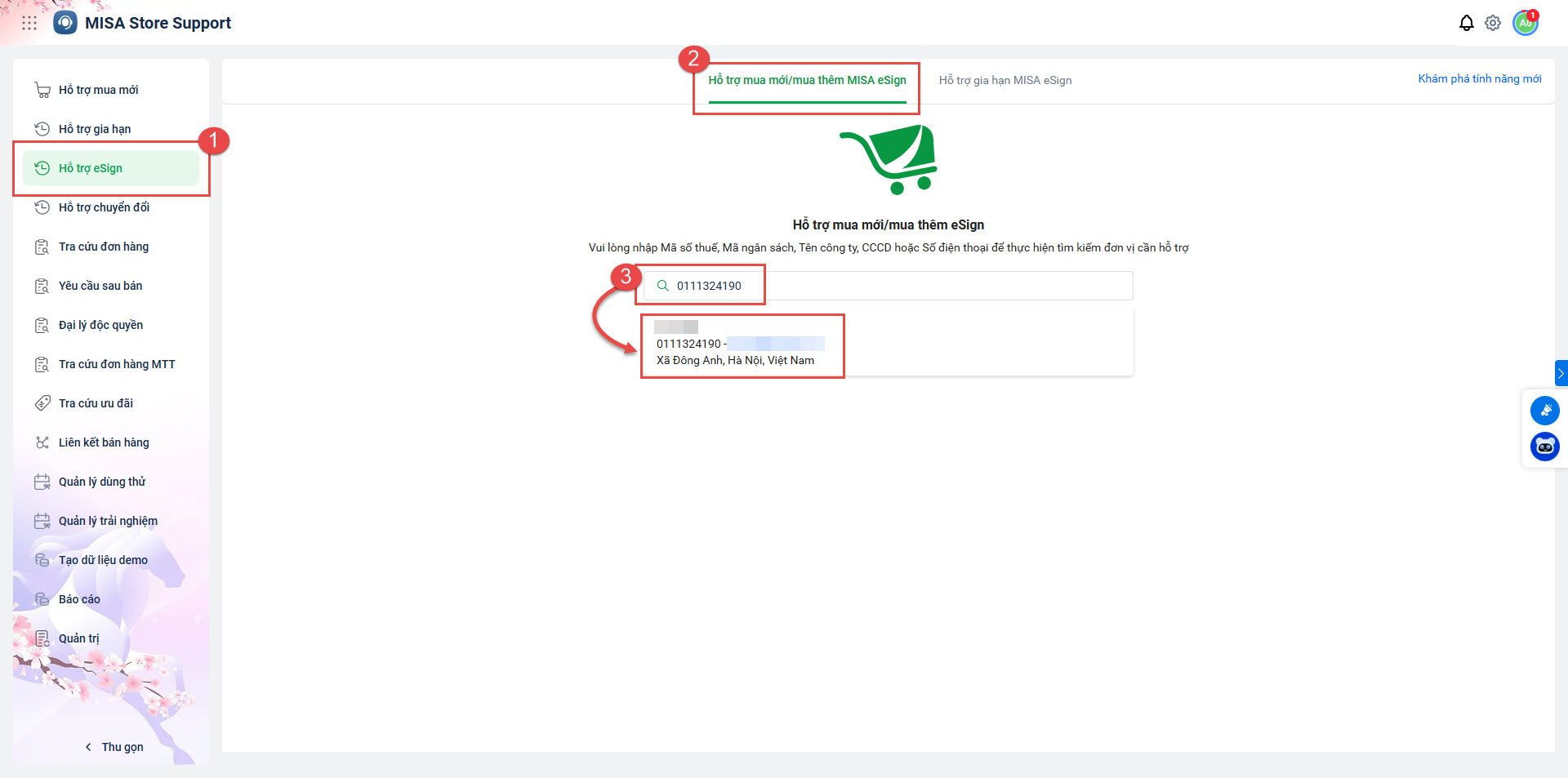Click the MISA Store Support logo icon
This screenshot has width=1568, height=778.
(x=65, y=23)
